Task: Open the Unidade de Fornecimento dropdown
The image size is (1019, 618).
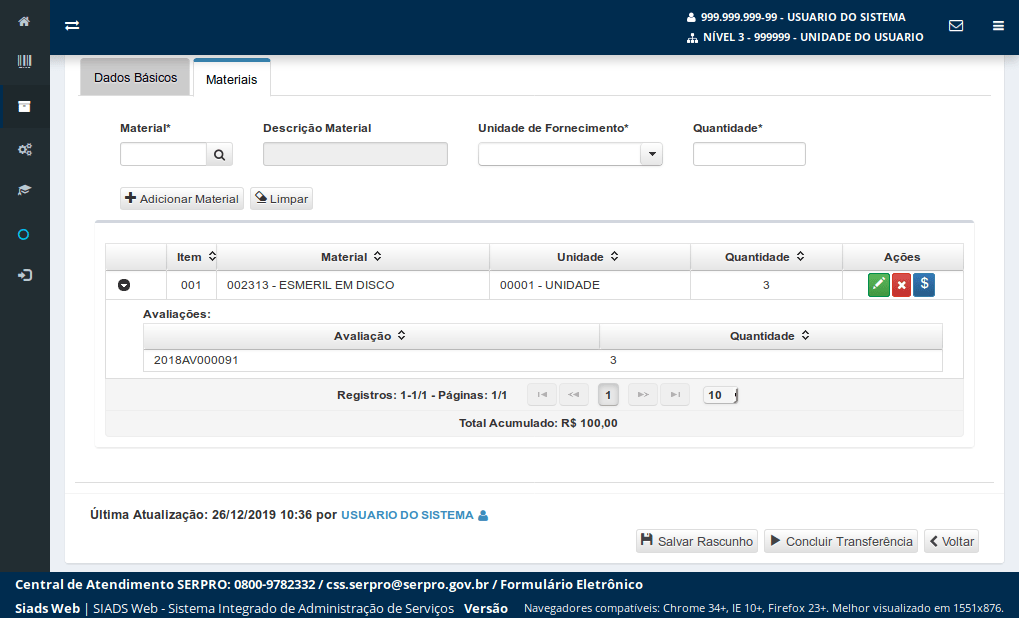Action: point(651,155)
